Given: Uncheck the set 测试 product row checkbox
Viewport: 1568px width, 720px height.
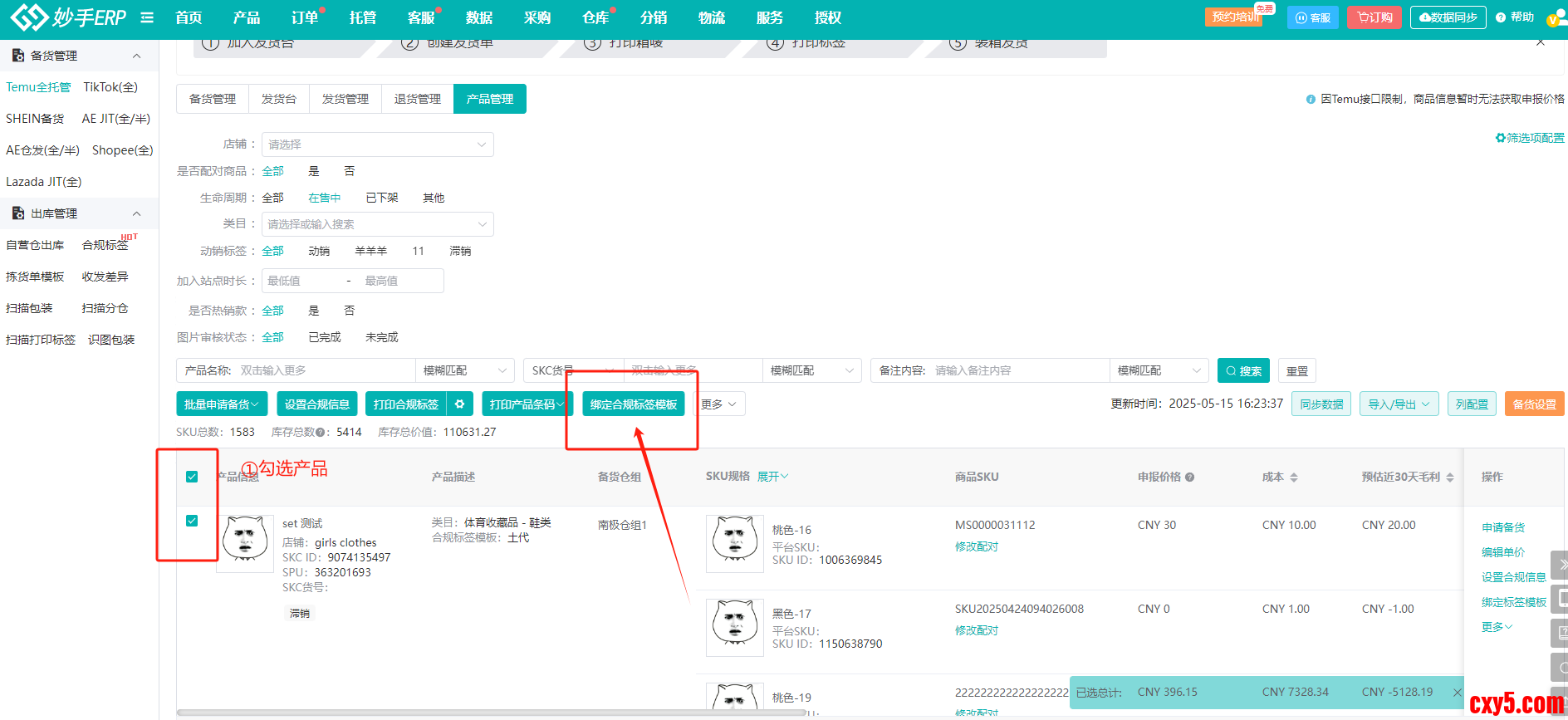Looking at the screenshot, I should coord(192,521).
